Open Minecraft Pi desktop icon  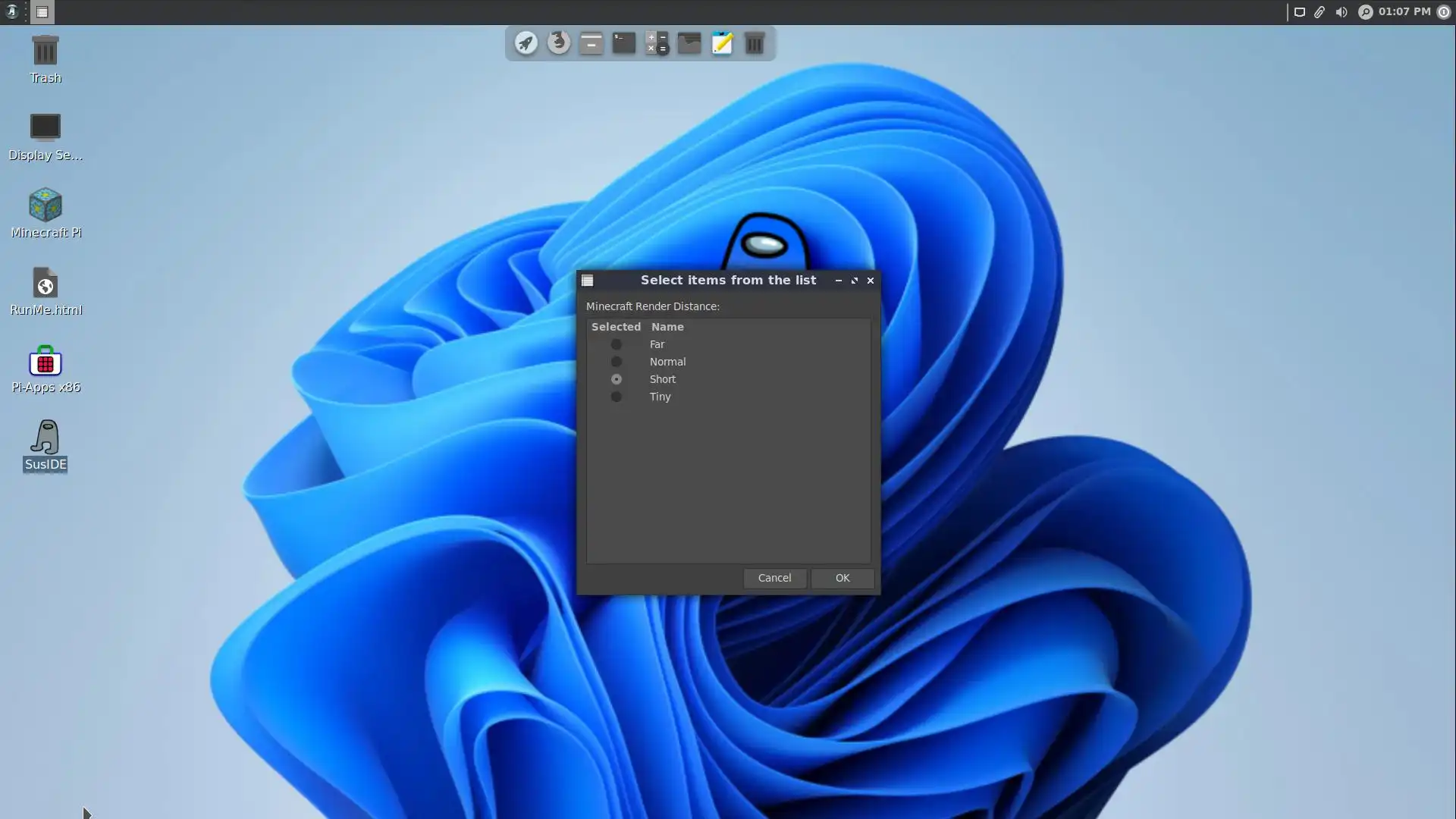(x=45, y=206)
